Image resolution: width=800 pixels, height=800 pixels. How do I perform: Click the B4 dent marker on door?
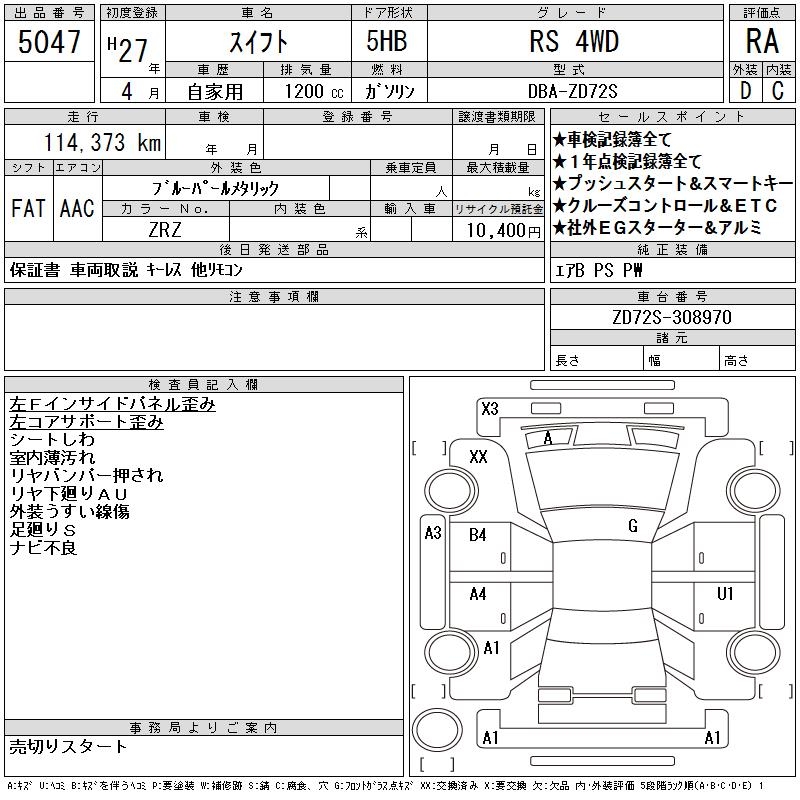click(x=478, y=535)
